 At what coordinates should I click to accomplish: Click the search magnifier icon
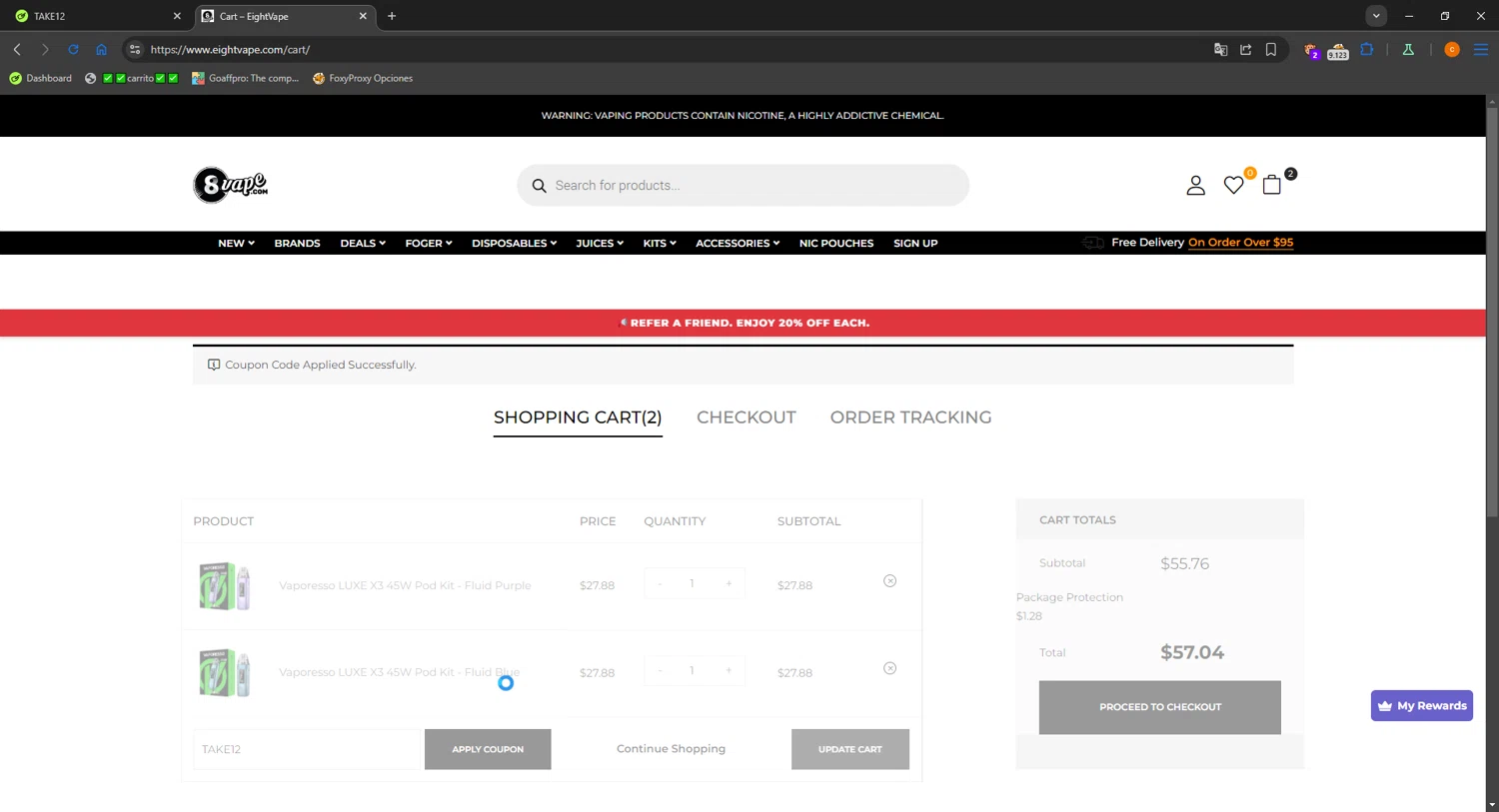point(539,186)
